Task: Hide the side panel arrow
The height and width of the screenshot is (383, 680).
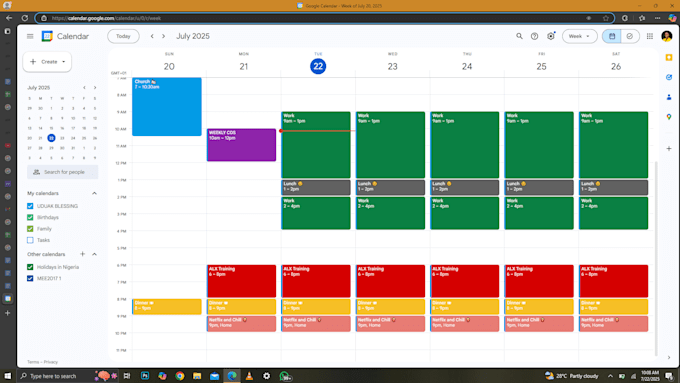Action: [669, 357]
